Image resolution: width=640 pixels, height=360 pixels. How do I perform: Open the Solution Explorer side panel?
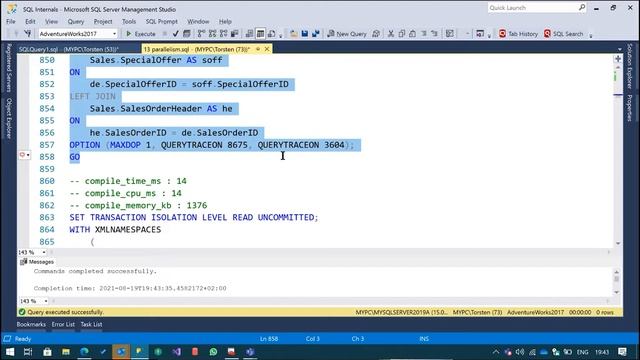point(630,66)
